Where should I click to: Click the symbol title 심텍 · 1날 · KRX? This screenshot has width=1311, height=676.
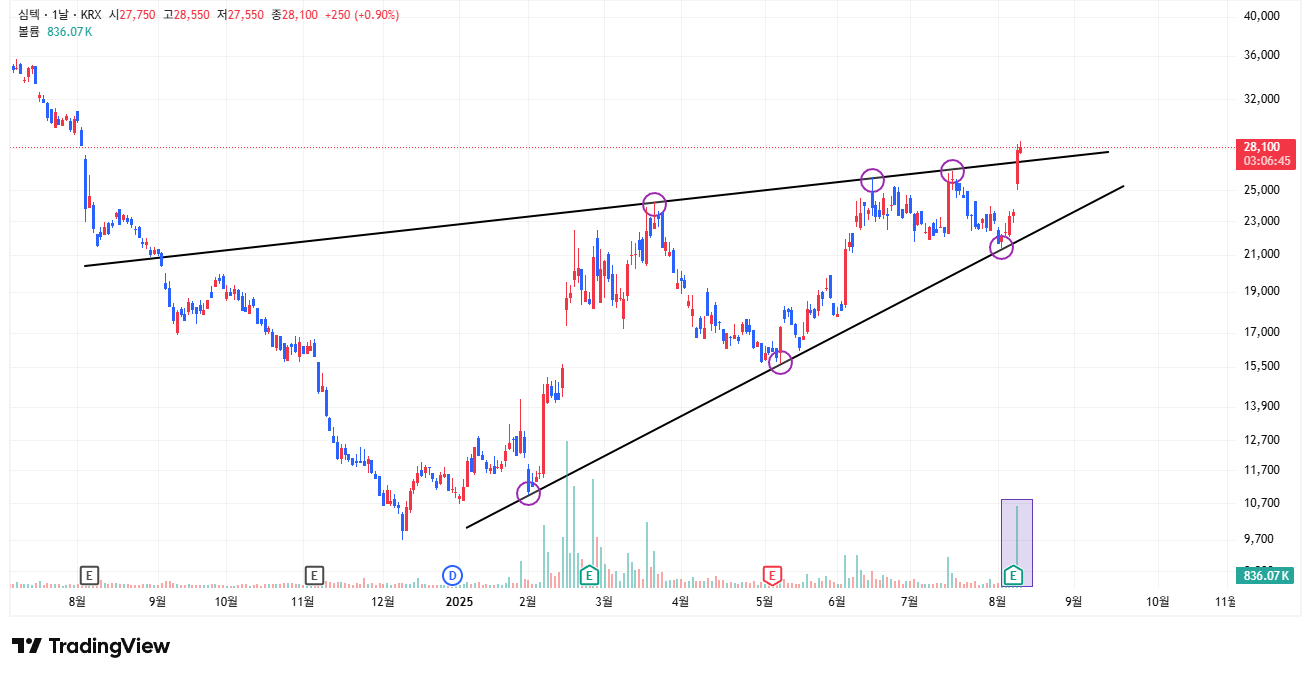click(60, 15)
